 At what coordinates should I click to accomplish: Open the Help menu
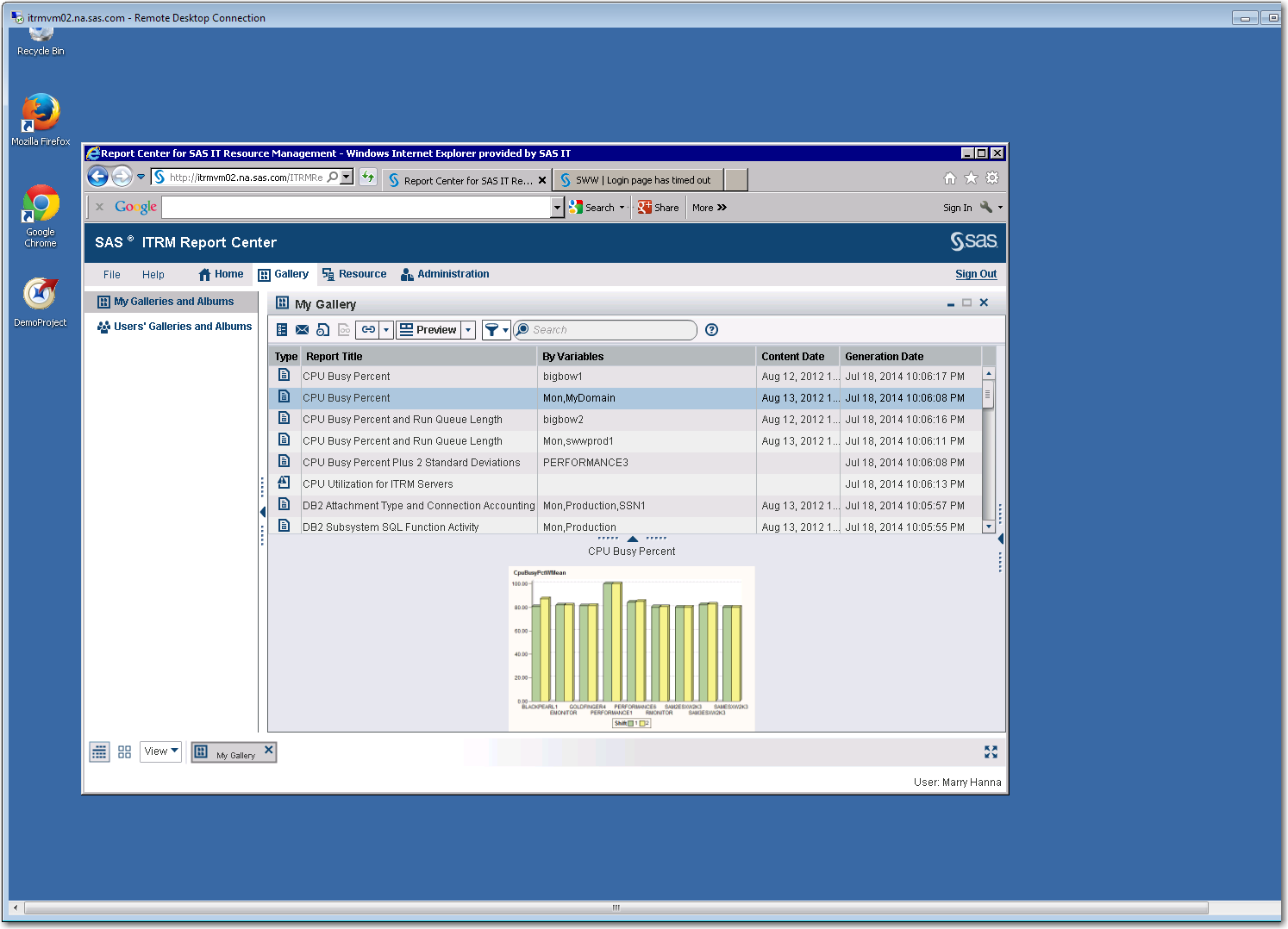pyautogui.click(x=153, y=274)
